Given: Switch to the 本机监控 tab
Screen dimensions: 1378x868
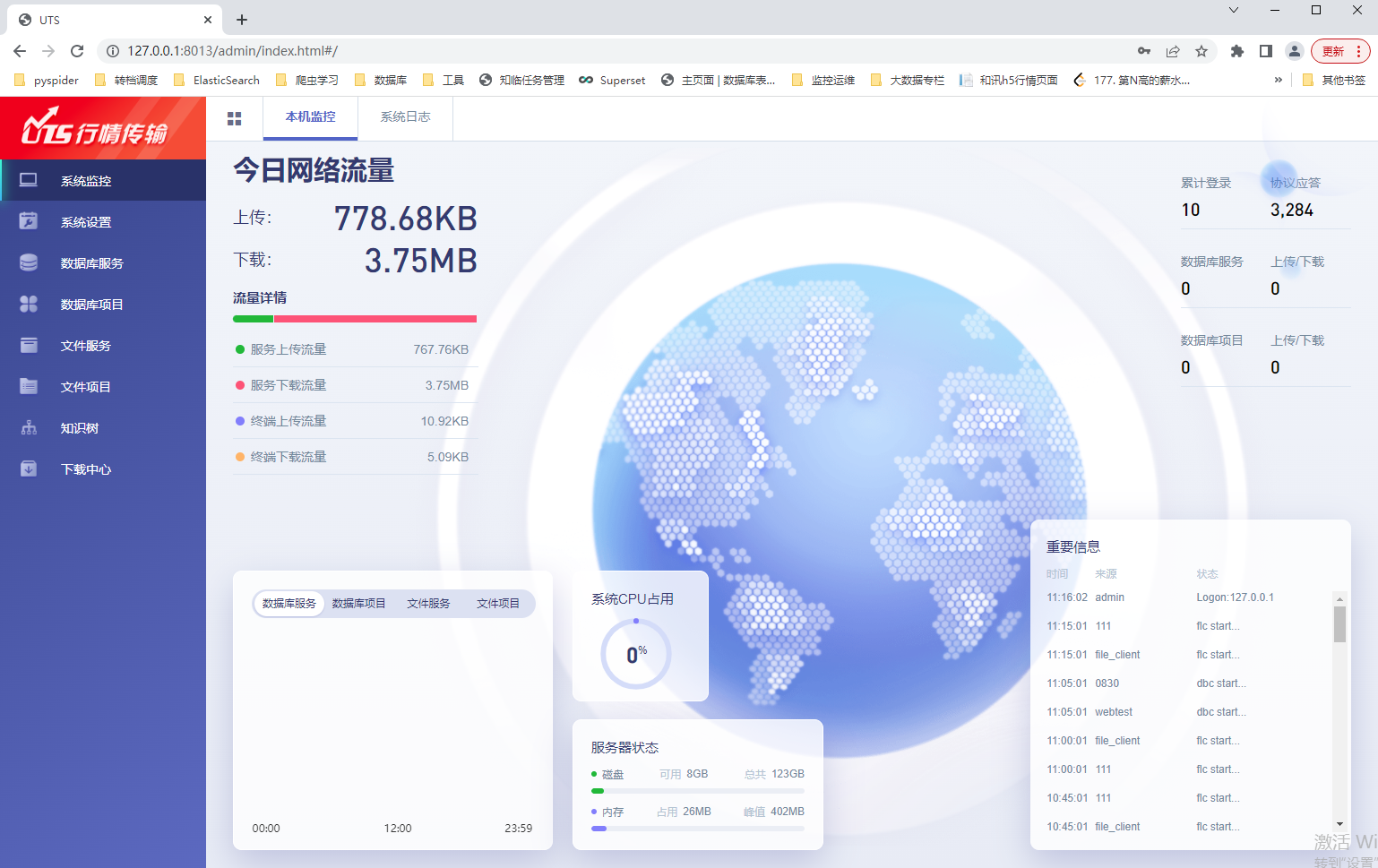Looking at the screenshot, I should (x=310, y=117).
